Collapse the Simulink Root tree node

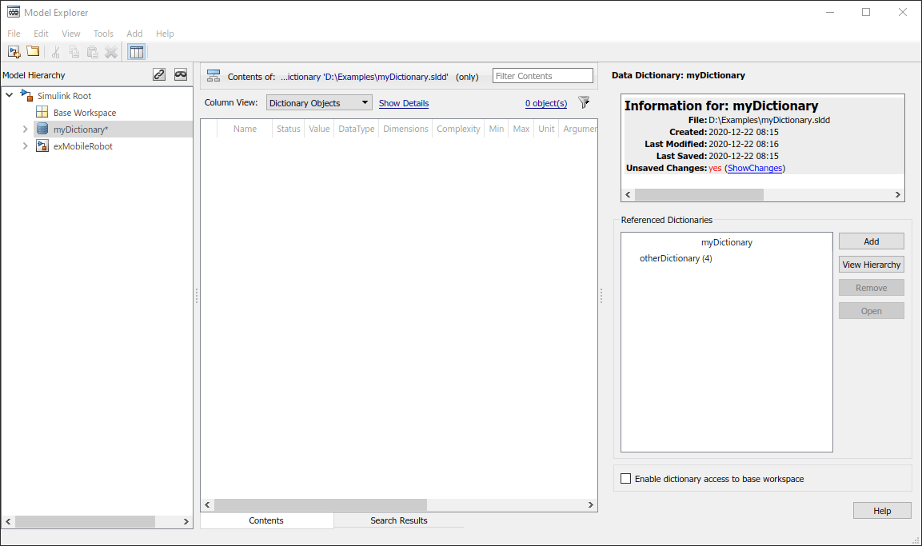9,95
